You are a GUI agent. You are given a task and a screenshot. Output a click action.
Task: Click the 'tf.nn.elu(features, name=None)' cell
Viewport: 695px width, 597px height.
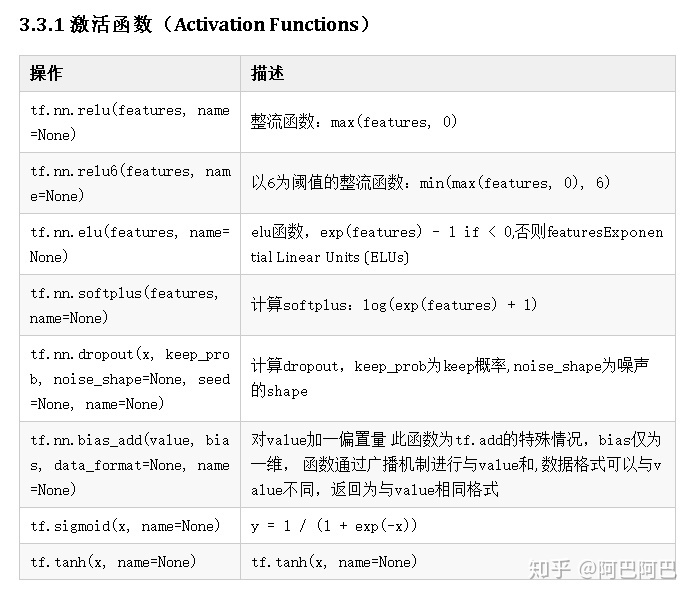pyautogui.click(x=130, y=244)
